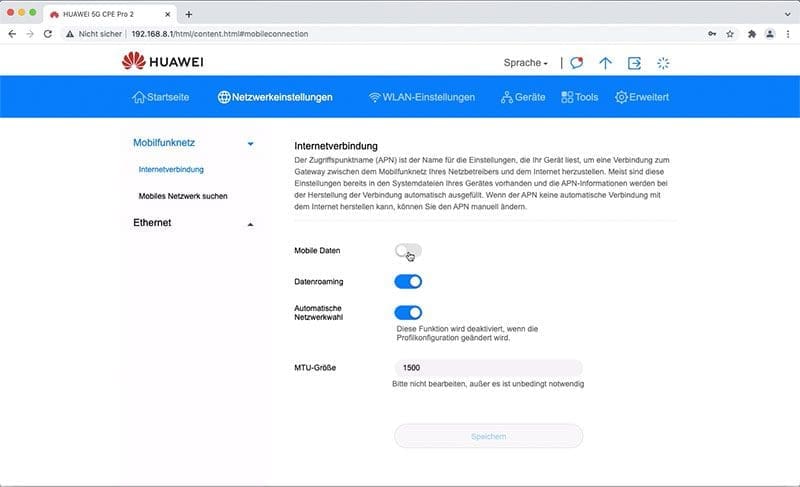This screenshot has height=487, width=800.
Task: Click the loading spinner icon in header
Action: pyautogui.click(x=663, y=63)
